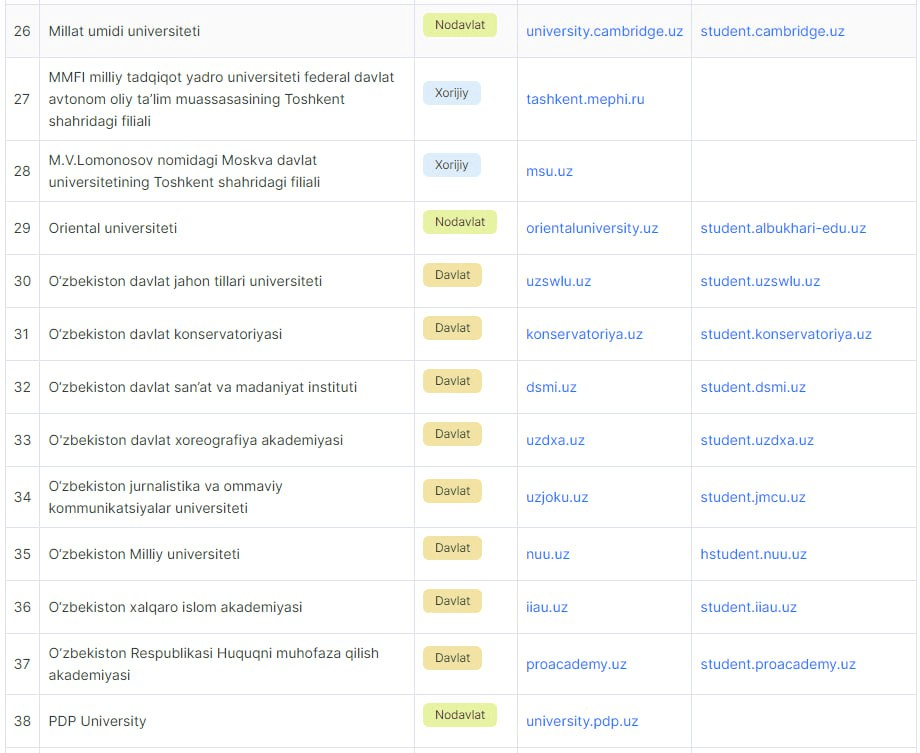Open university.pdp.uz link
Image resolution: width=920 pixels, height=753 pixels.
(582, 721)
